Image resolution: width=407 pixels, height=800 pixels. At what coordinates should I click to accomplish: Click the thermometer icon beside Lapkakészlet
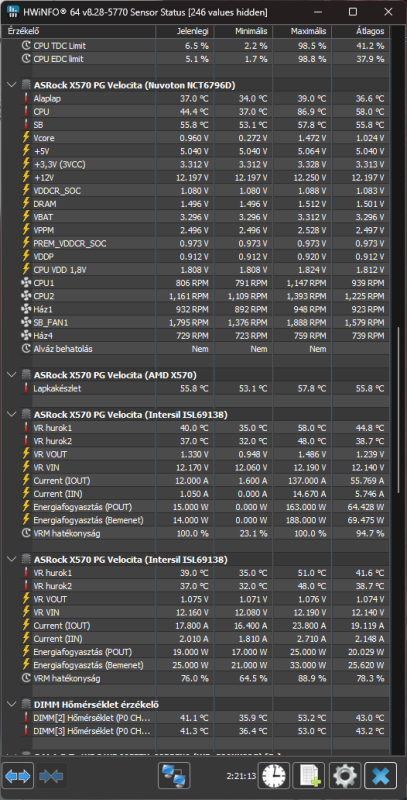click(27, 388)
